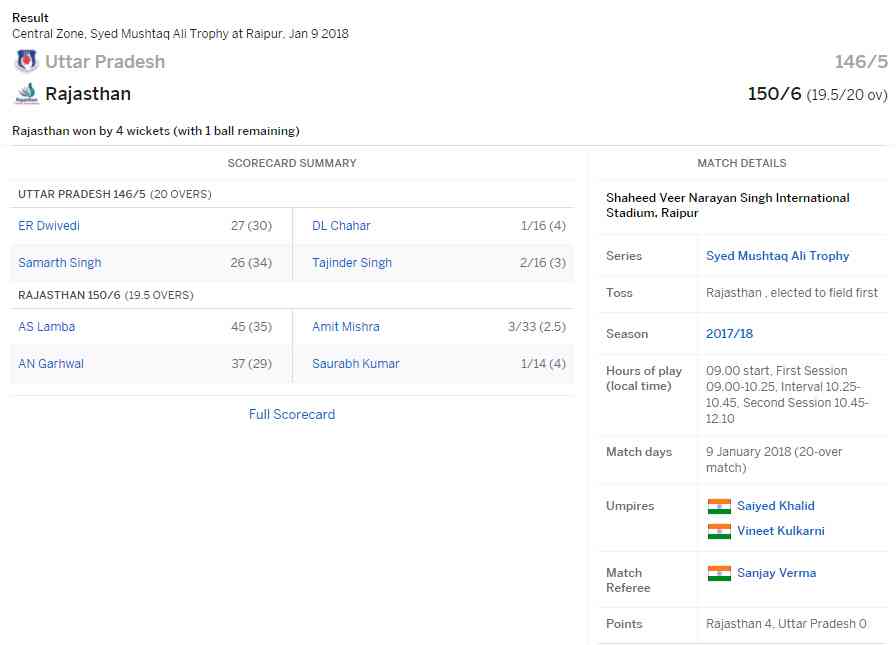Click AS Lamba's score 45 (35)
Screen dimensions: 896x645
click(x=251, y=327)
